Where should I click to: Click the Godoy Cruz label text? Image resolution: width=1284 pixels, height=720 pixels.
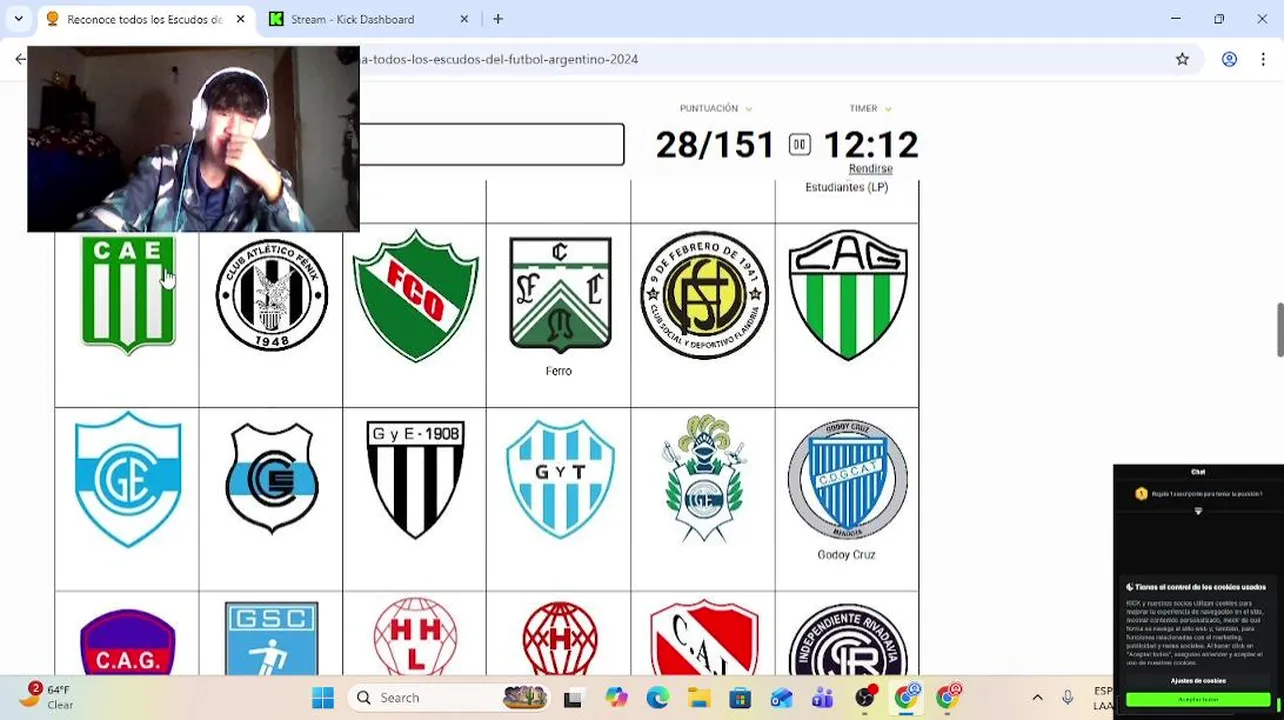[x=846, y=555]
